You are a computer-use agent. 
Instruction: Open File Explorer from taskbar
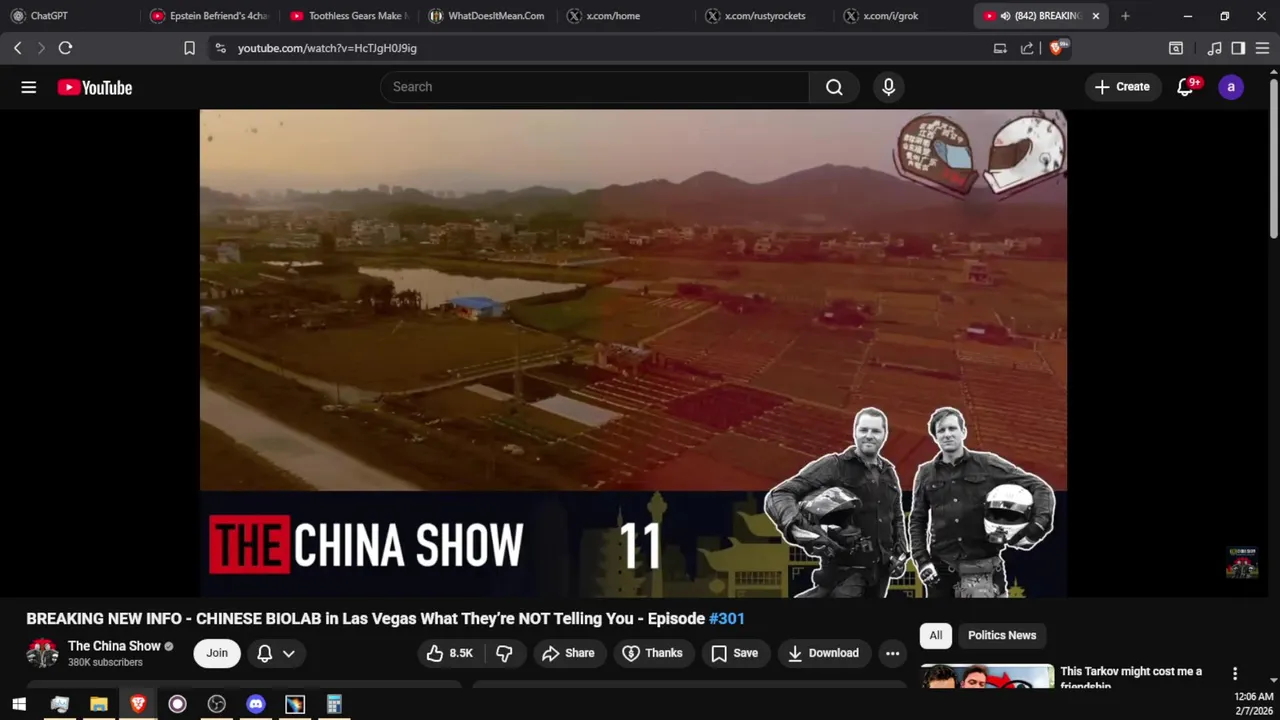99,704
